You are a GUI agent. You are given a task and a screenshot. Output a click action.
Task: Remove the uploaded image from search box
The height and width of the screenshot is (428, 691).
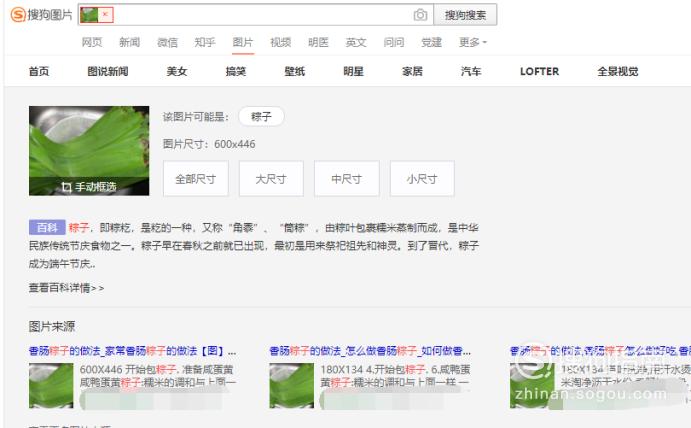[x=105, y=15]
